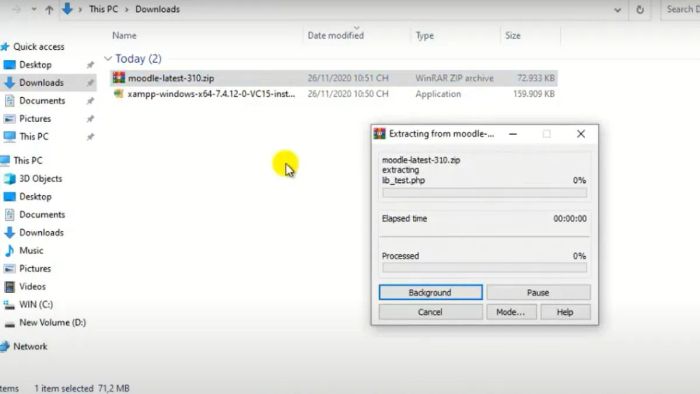Click the Search box field
This screenshot has height=394, width=700.
click(x=680, y=9)
